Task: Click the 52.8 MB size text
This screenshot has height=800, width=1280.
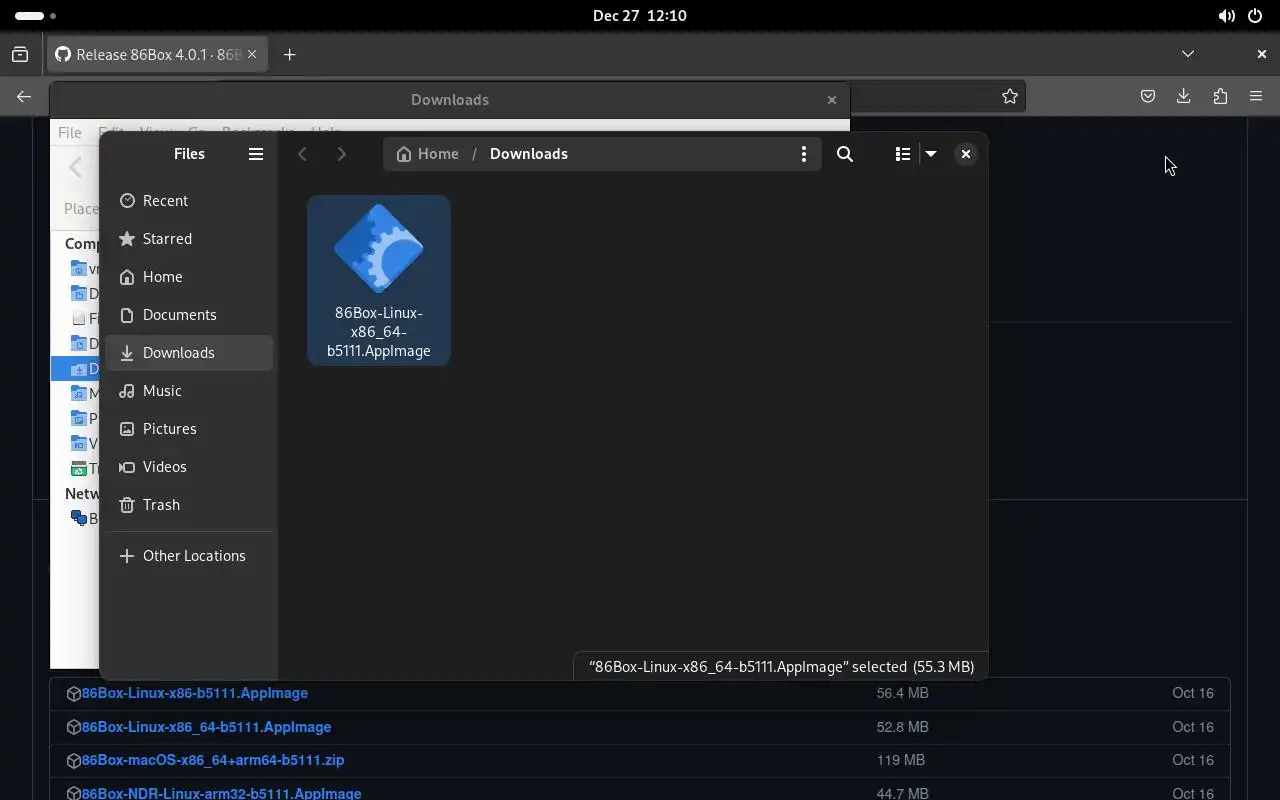Action: 902,727
